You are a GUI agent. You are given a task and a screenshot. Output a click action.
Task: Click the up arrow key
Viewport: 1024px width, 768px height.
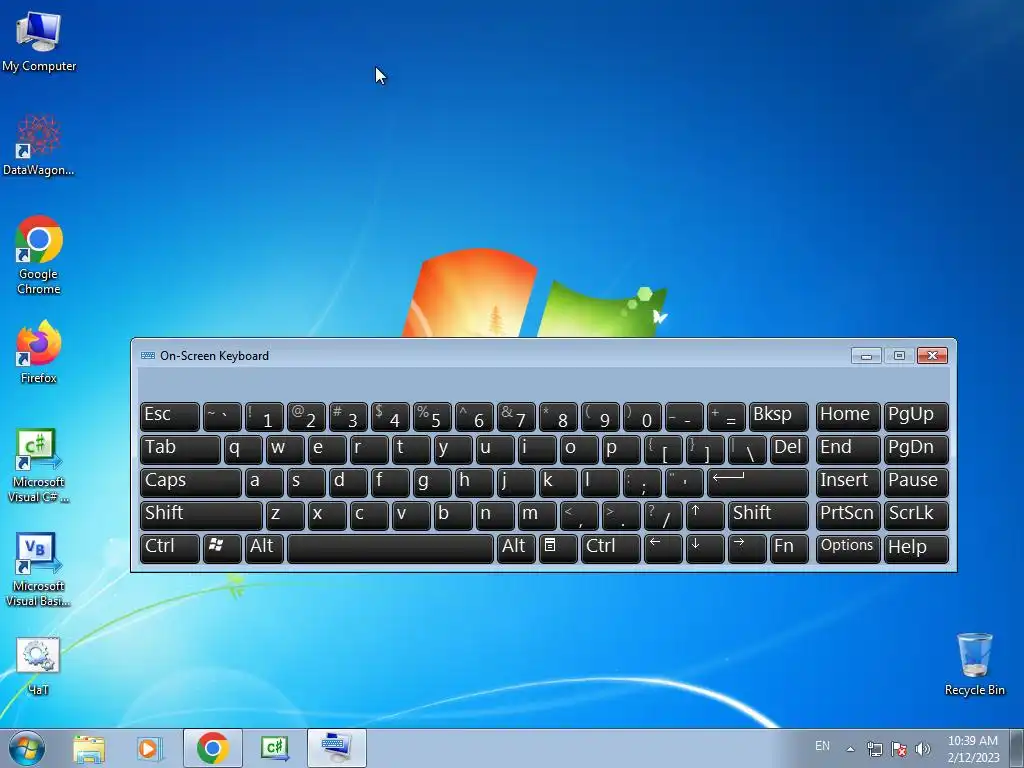point(705,515)
